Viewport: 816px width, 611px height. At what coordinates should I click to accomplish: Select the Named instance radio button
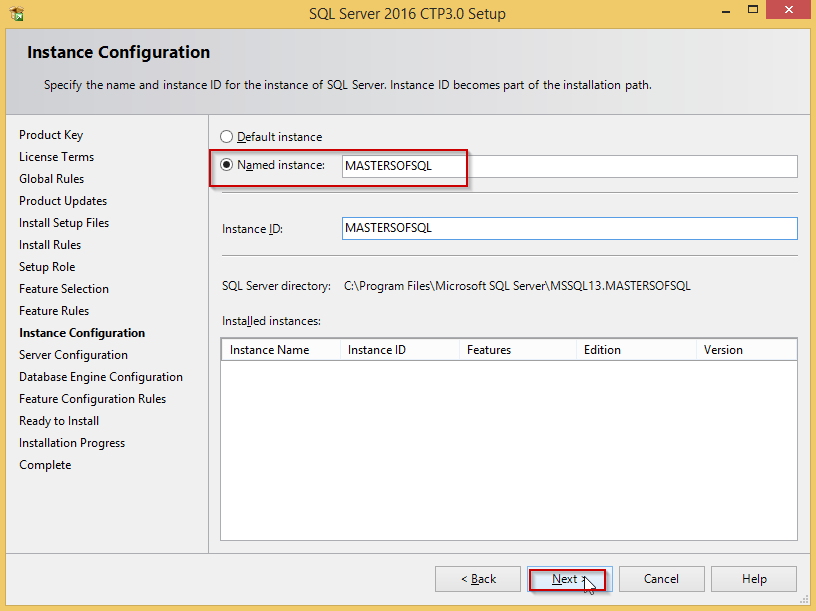click(x=226, y=165)
